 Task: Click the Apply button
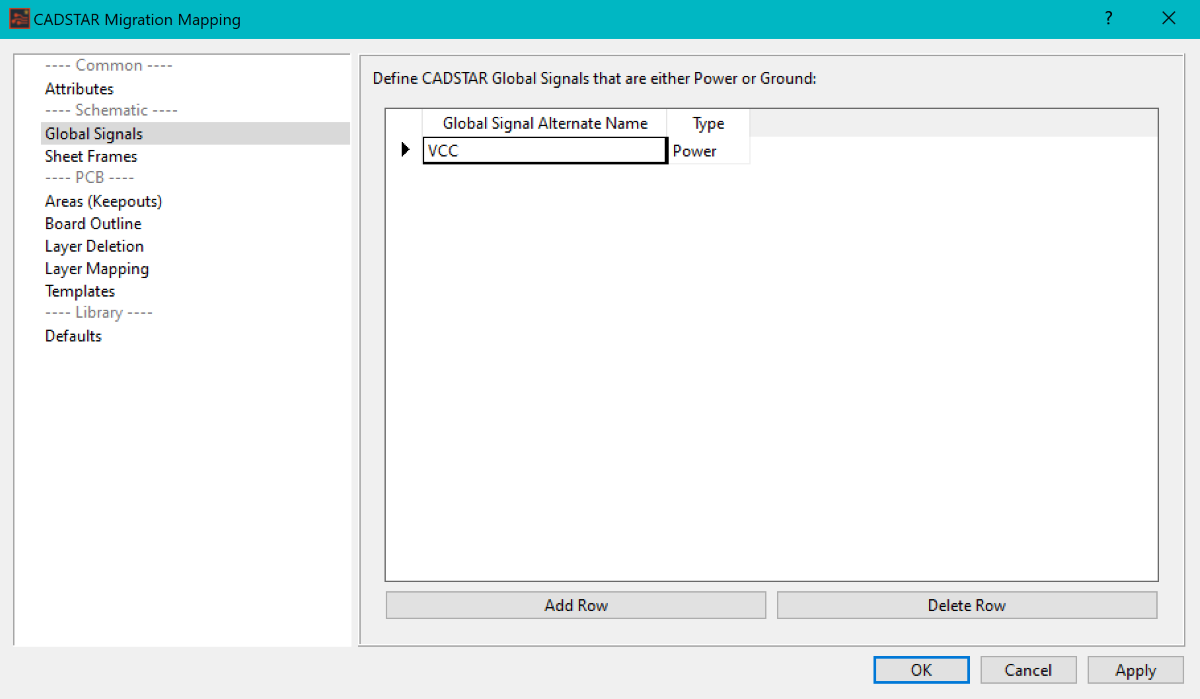pyautogui.click(x=1135, y=670)
